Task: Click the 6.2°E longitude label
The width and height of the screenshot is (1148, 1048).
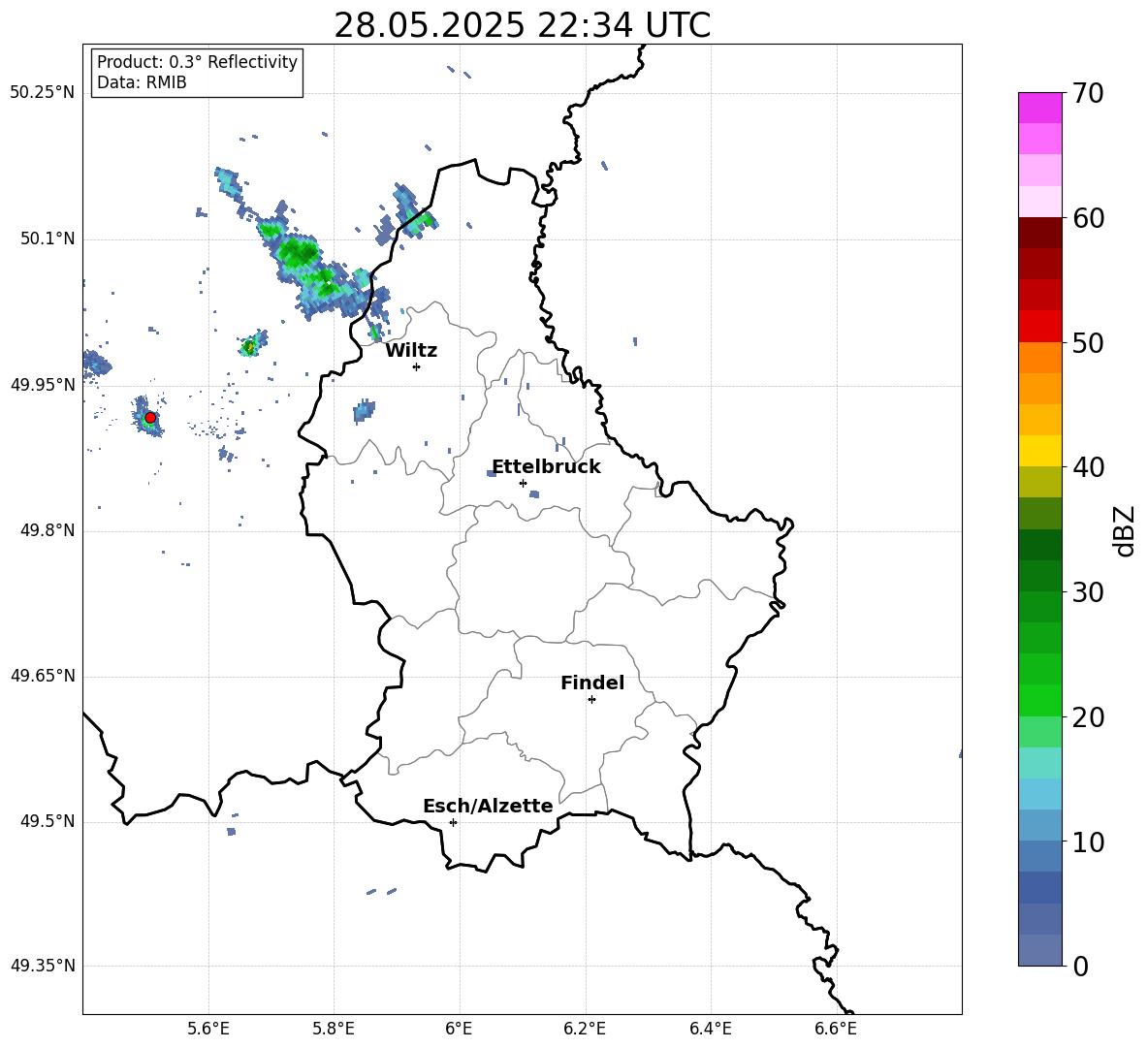Action: click(585, 1029)
